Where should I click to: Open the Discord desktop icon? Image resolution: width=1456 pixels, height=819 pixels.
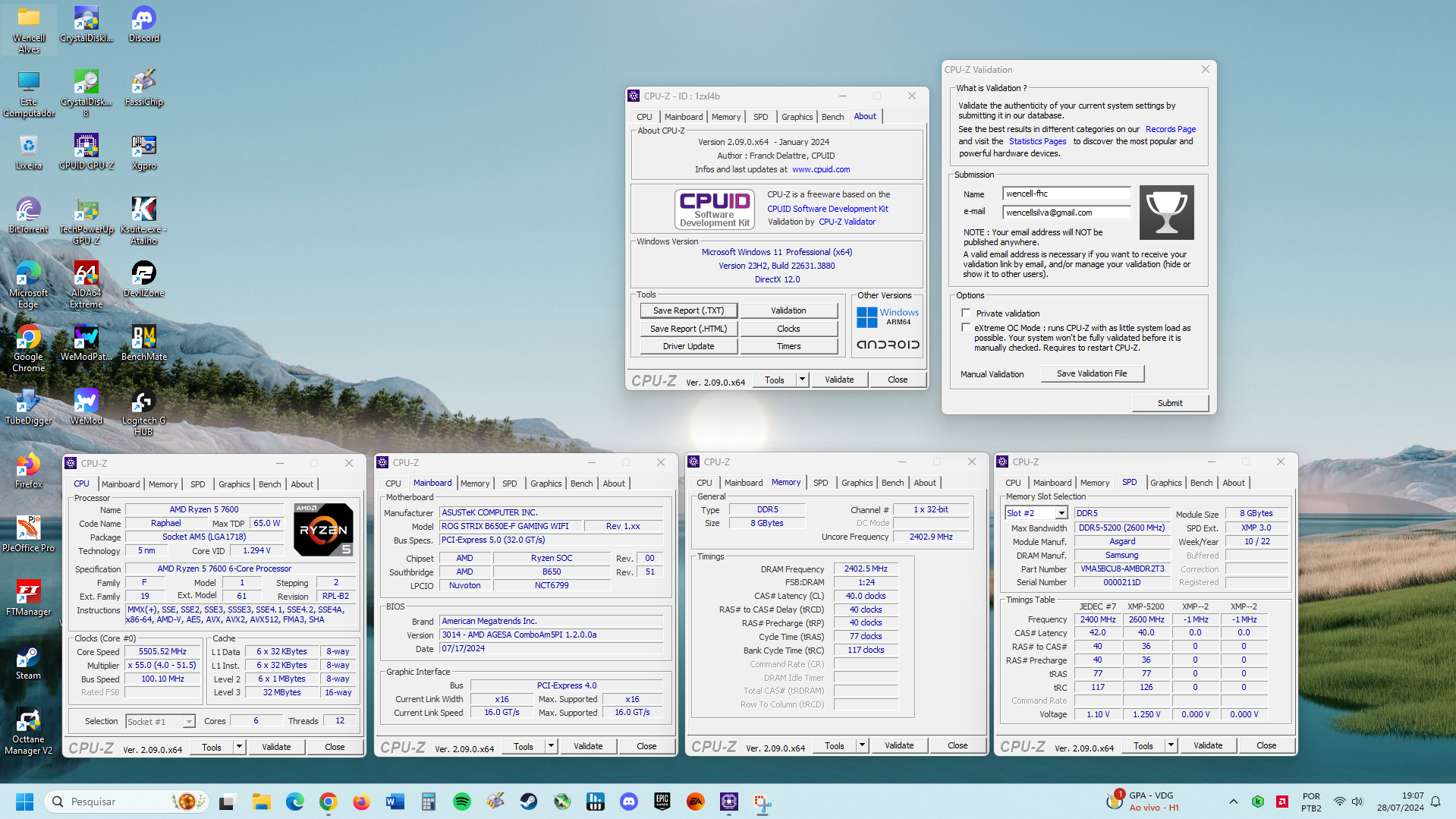[144, 24]
